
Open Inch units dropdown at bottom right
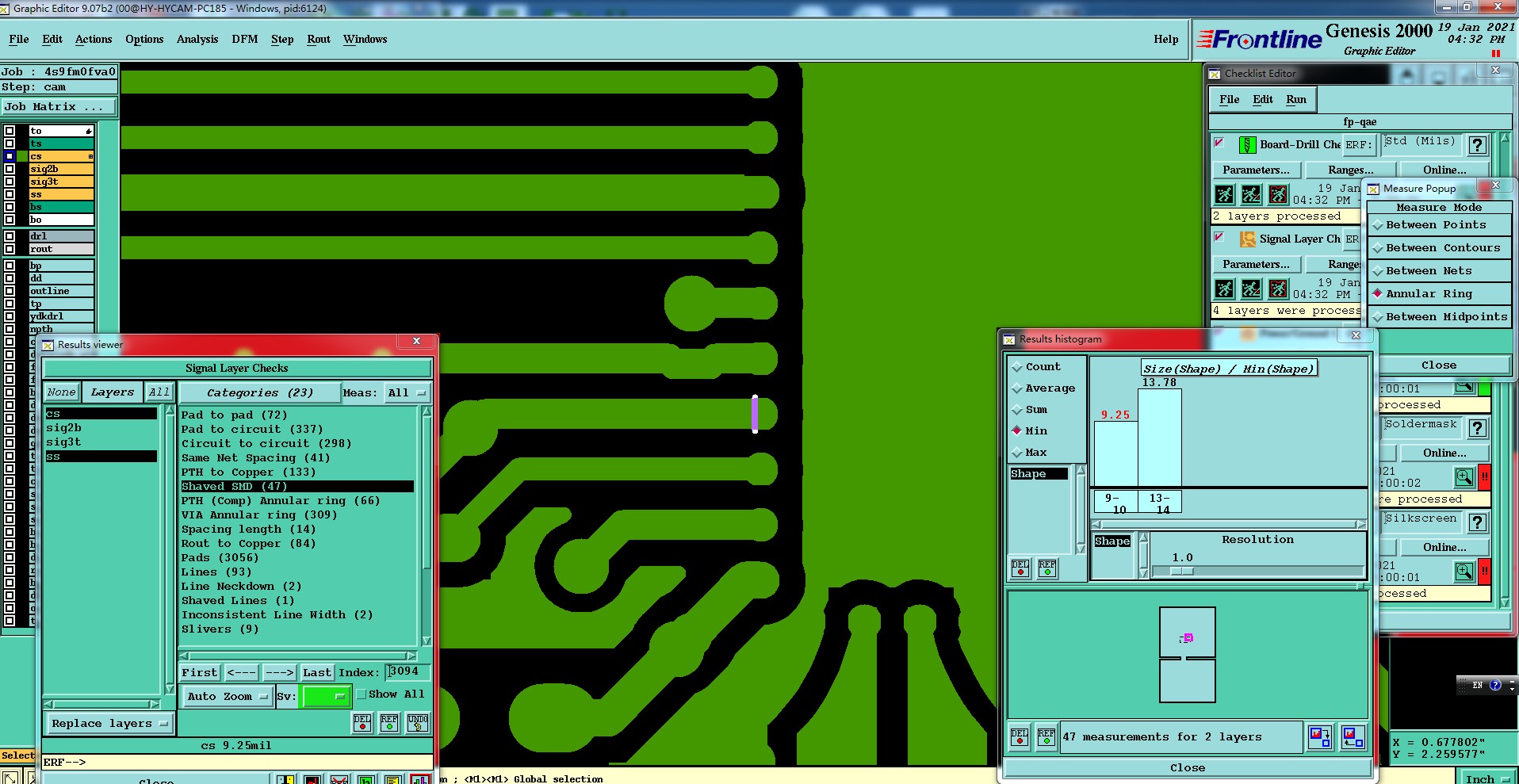pyautogui.click(x=1488, y=778)
